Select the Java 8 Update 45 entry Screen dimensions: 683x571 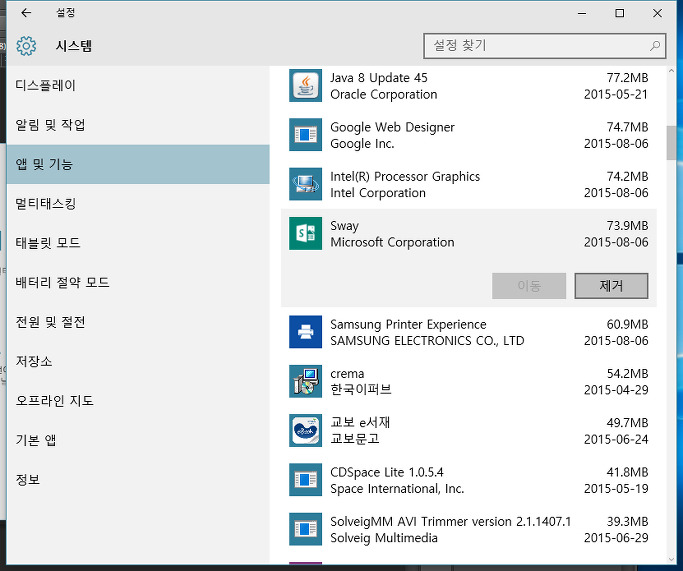pos(469,86)
